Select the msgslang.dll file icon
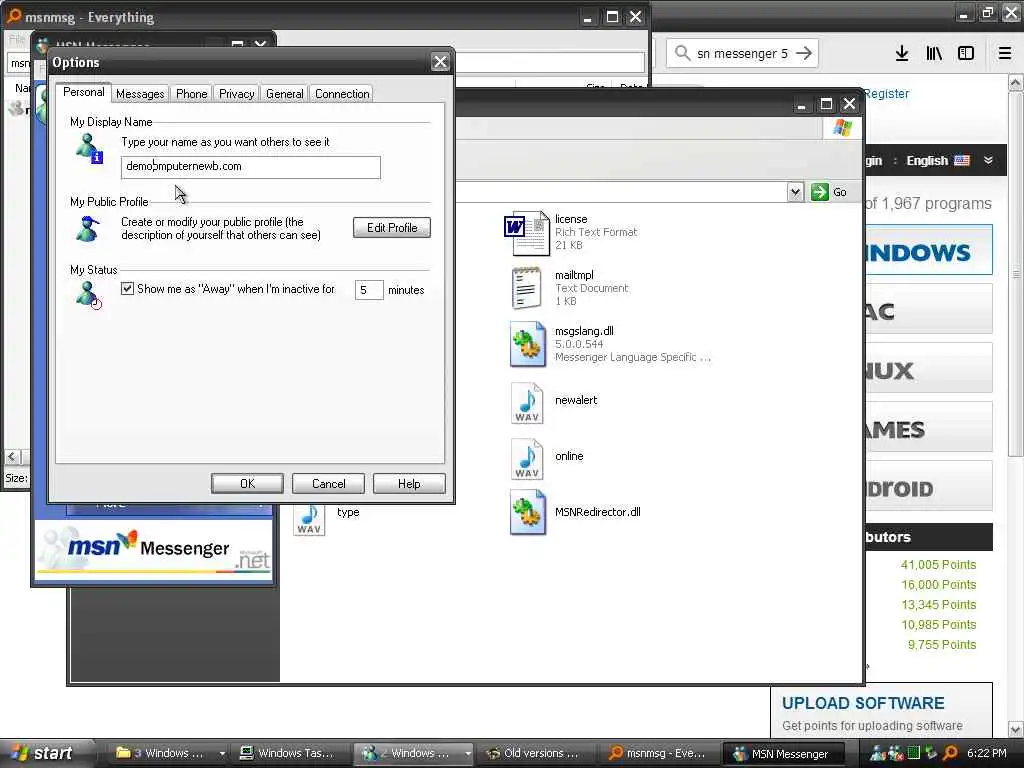 pos(528,344)
